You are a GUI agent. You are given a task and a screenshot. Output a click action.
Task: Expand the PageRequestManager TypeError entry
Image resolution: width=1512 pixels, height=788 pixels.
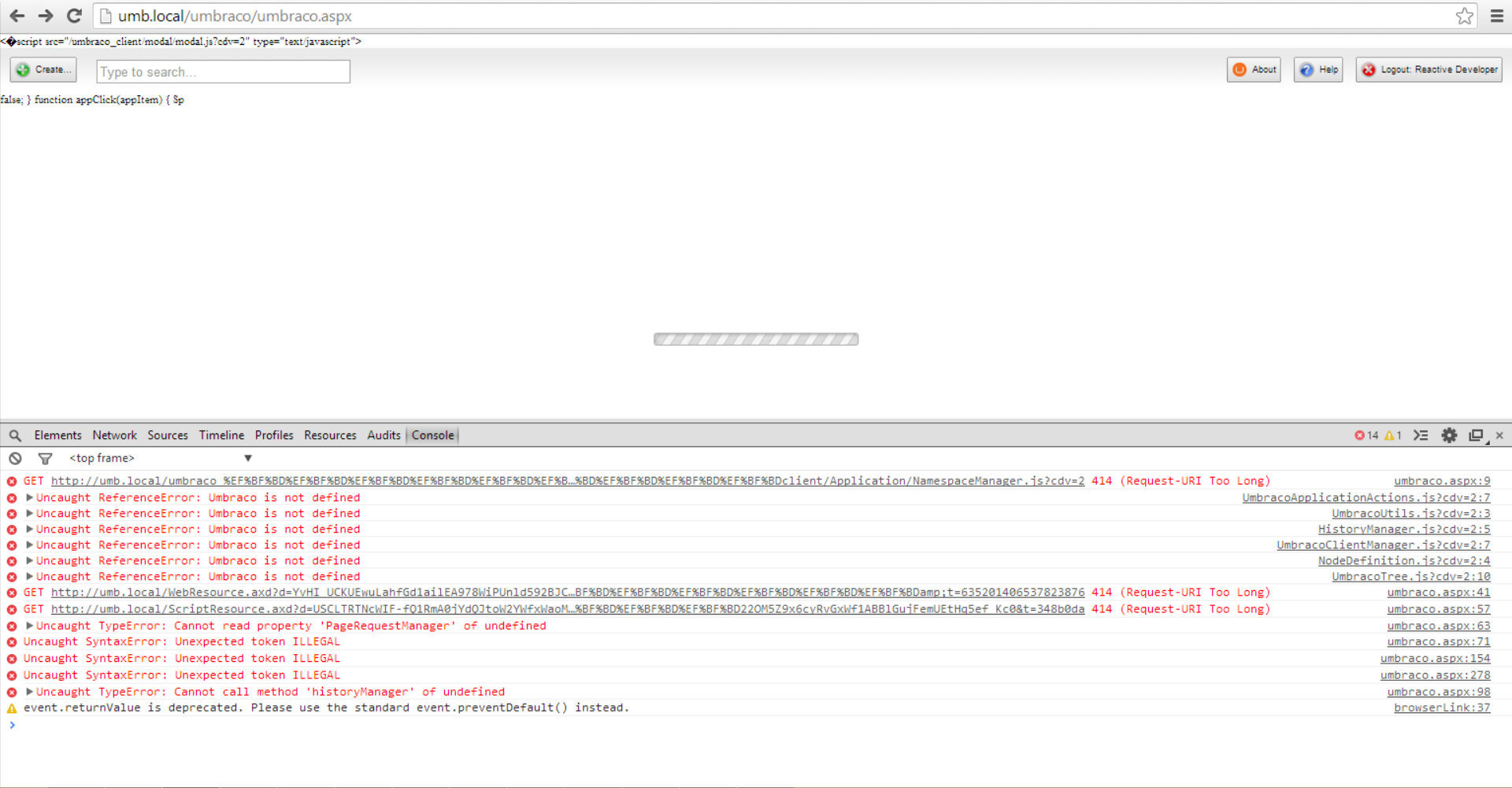tap(29, 626)
